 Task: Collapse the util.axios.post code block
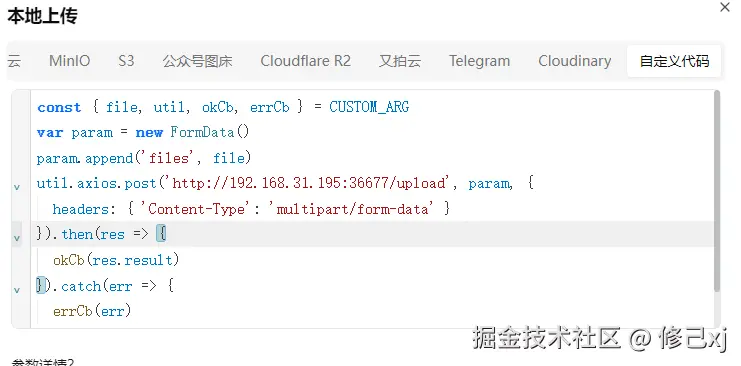tap(17, 187)
